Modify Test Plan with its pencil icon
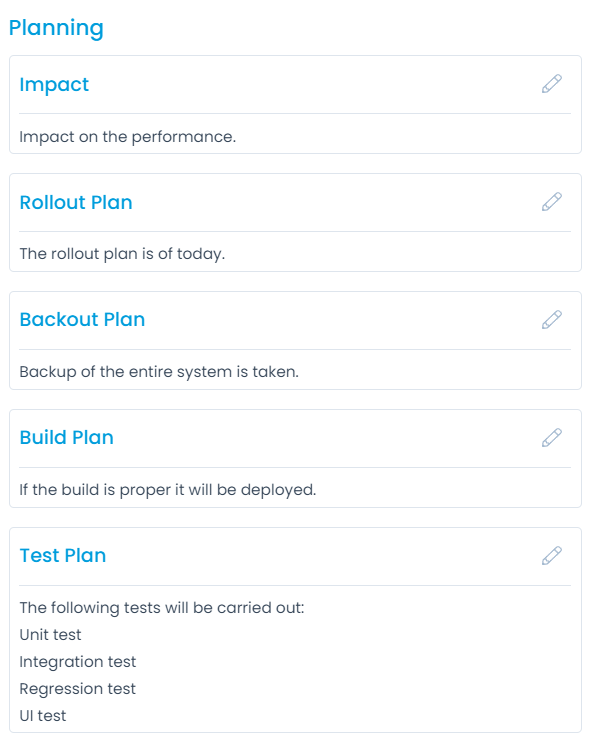The image size is (590, 740). pyautogui.click(x=551, y=556)
